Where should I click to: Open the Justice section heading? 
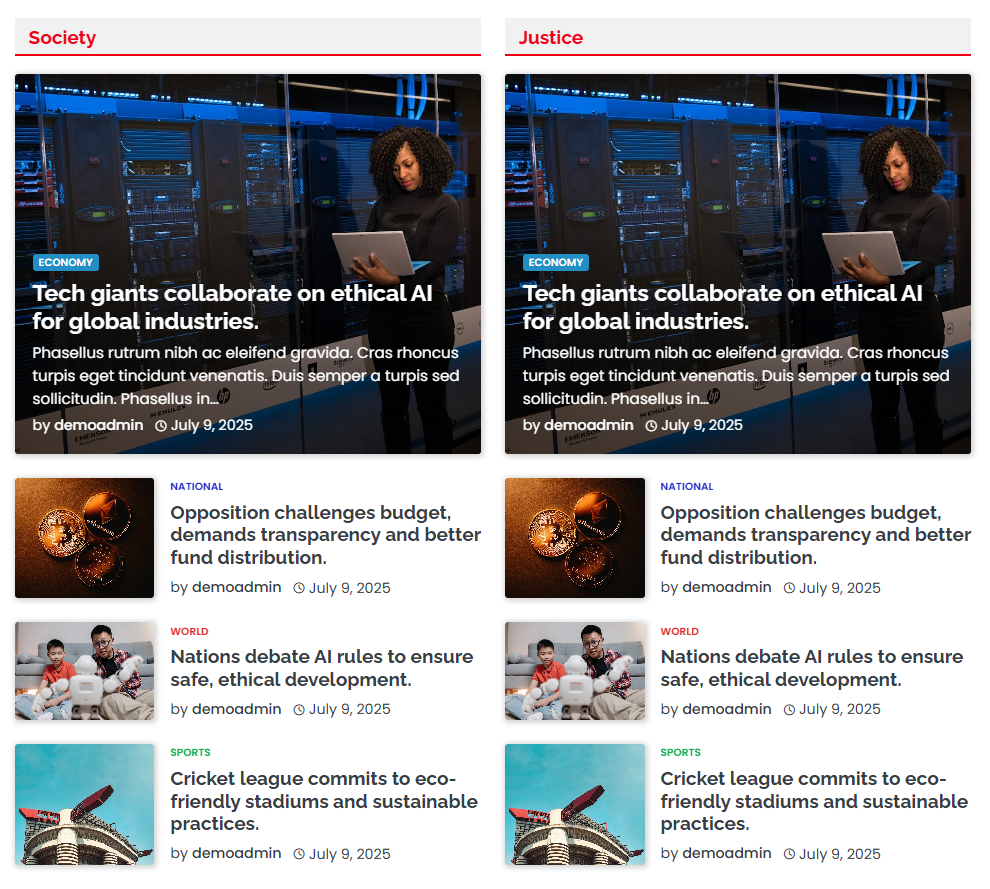point(551,38)
